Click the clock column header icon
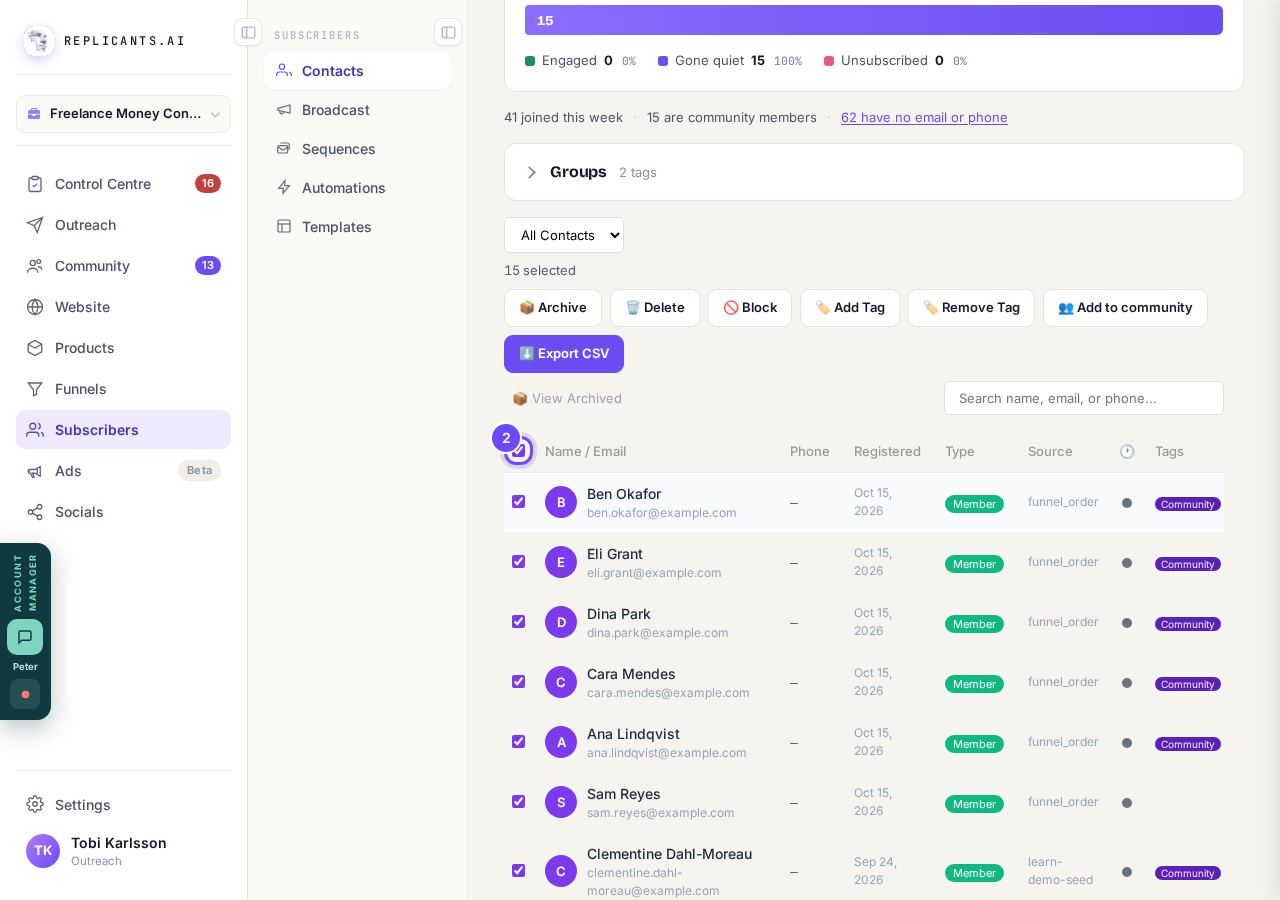This screenshot has height=900, width=1280. pyautogui.click(x=1127, y=451)
